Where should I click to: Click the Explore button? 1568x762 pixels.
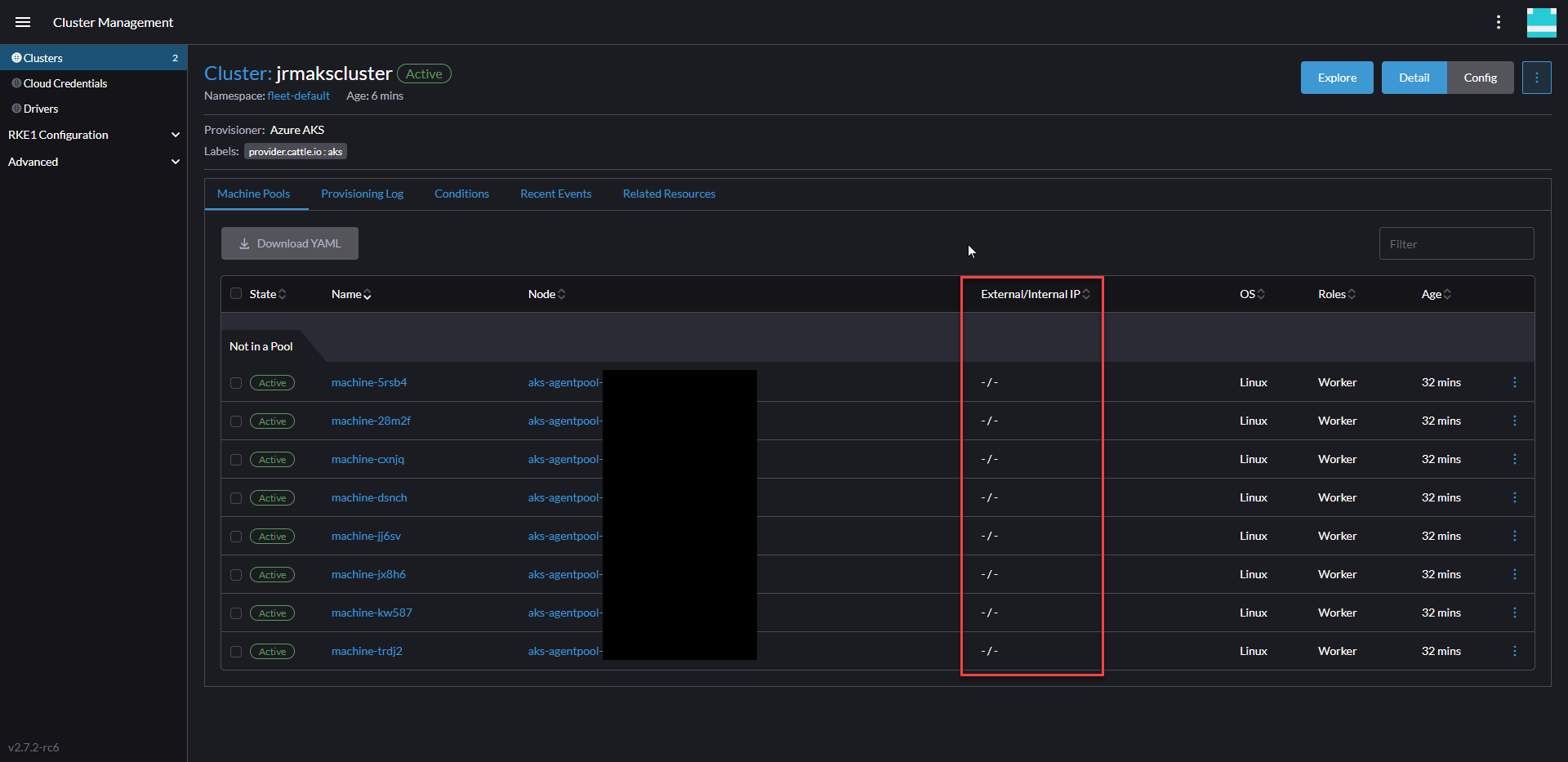tap(1337, 77)
